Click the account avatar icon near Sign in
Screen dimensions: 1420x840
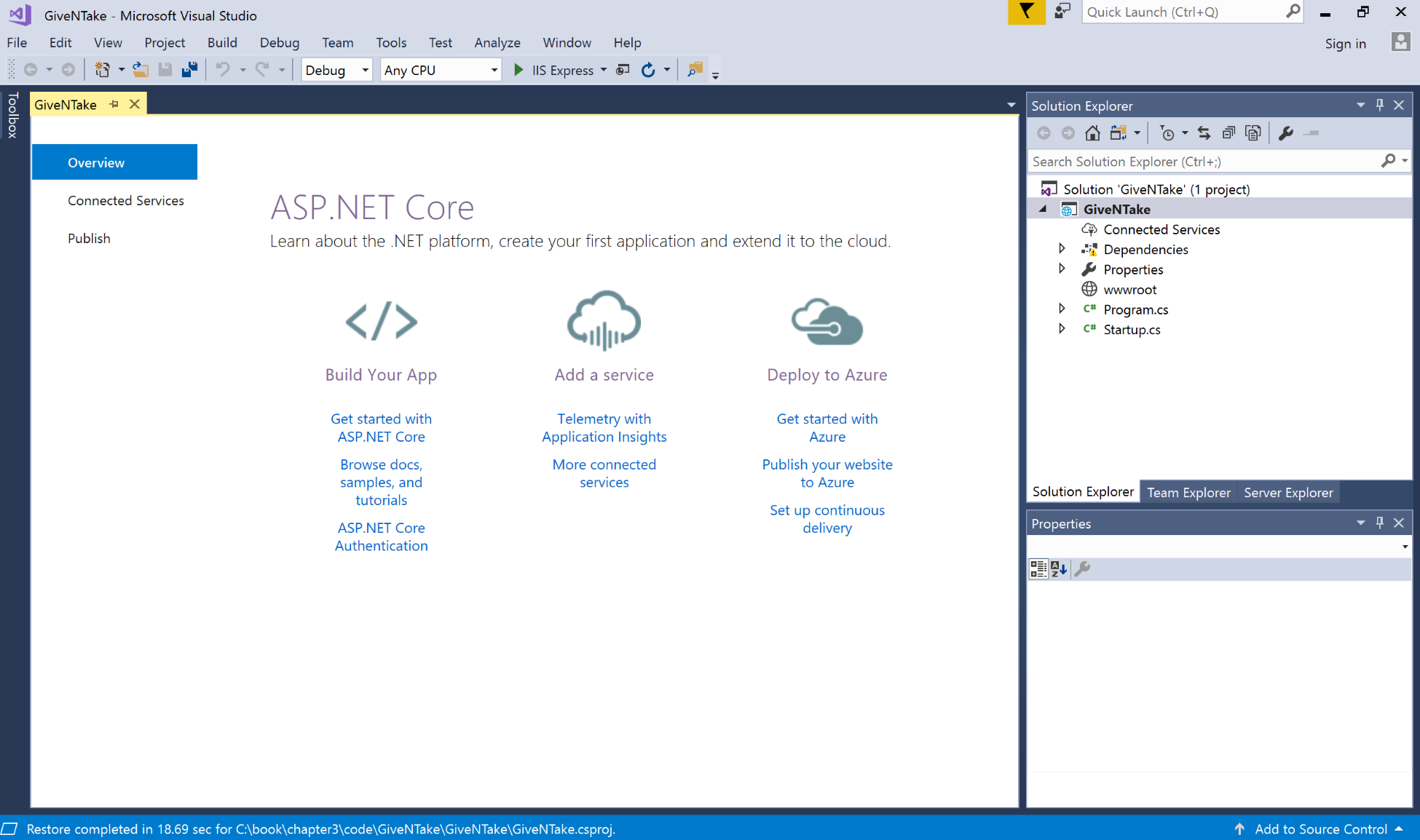[1400, 41]
